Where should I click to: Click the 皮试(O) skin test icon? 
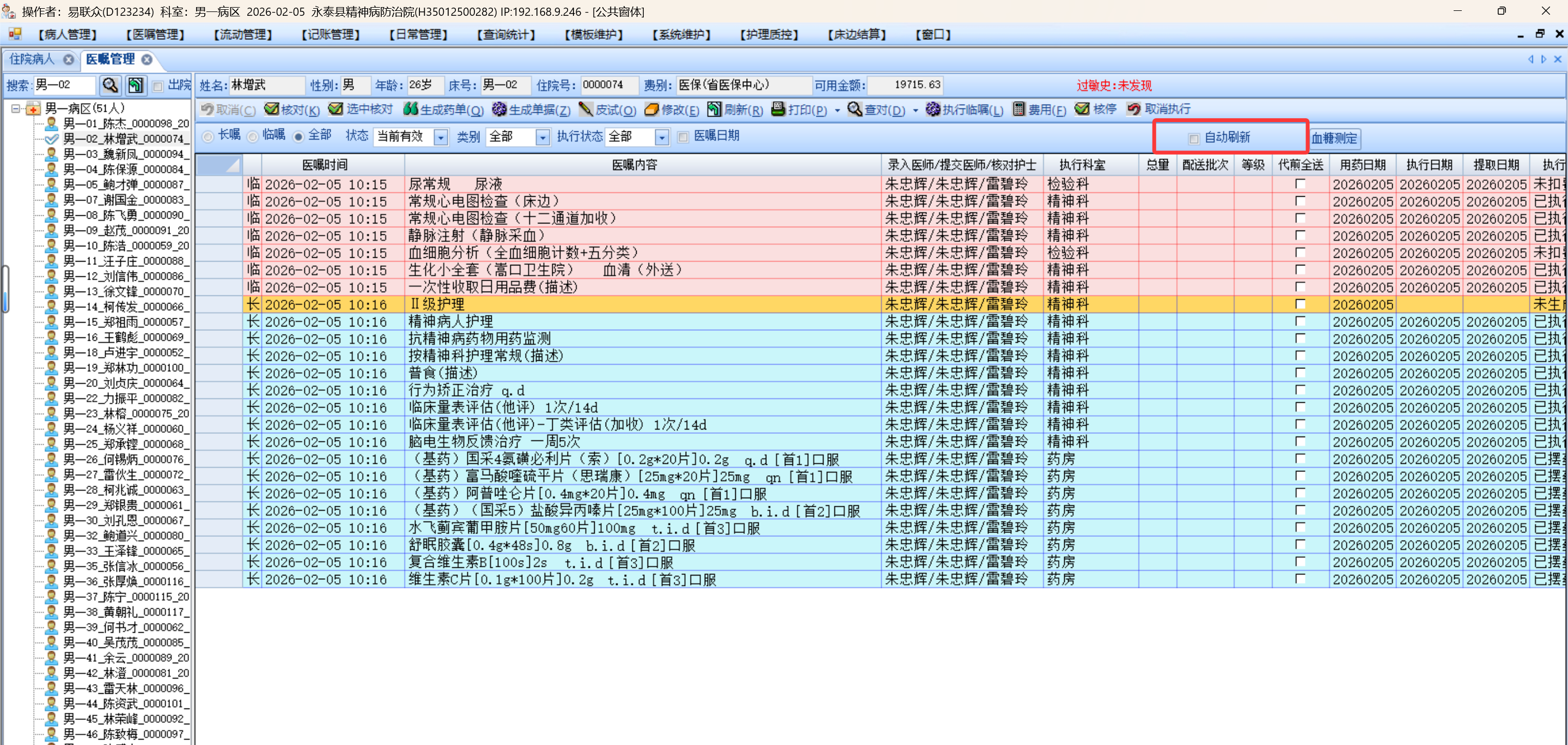click(585, 109)
